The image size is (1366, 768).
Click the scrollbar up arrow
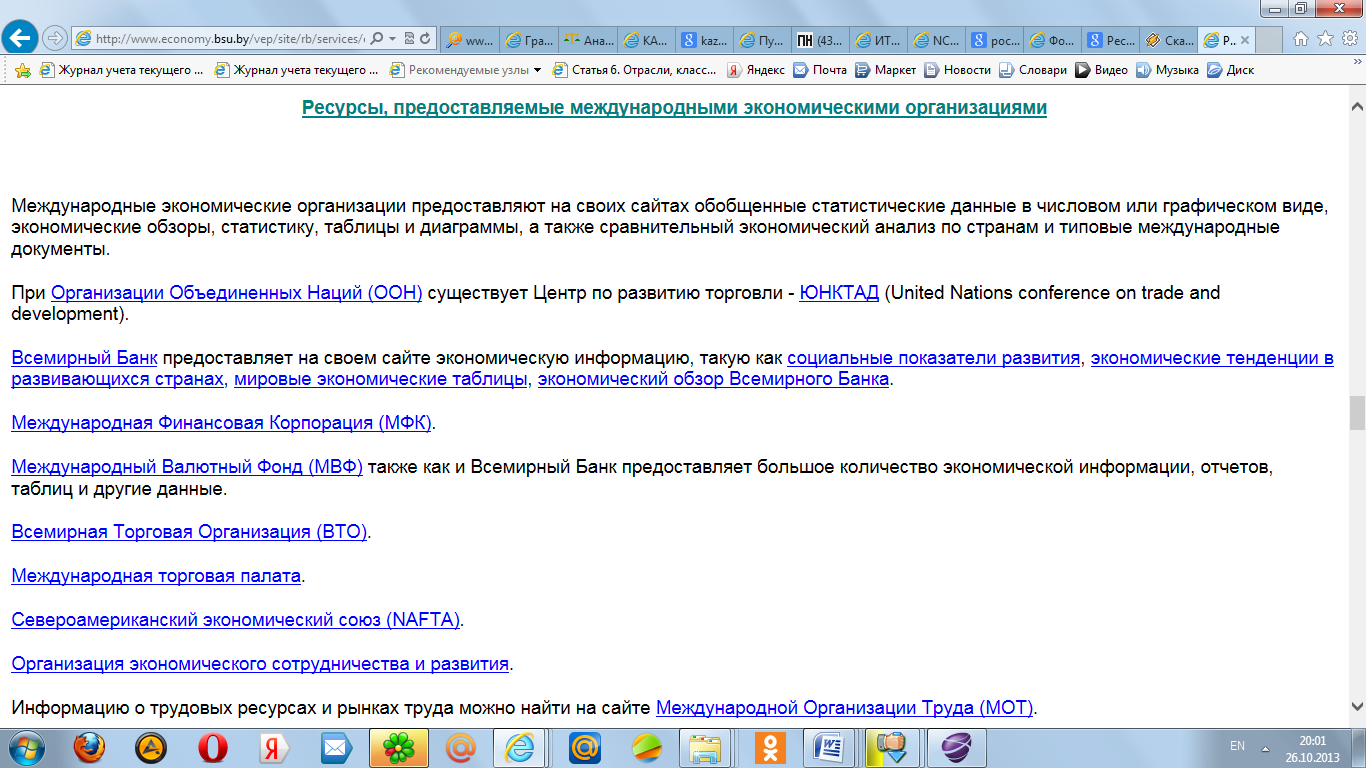click(1357, 105)
